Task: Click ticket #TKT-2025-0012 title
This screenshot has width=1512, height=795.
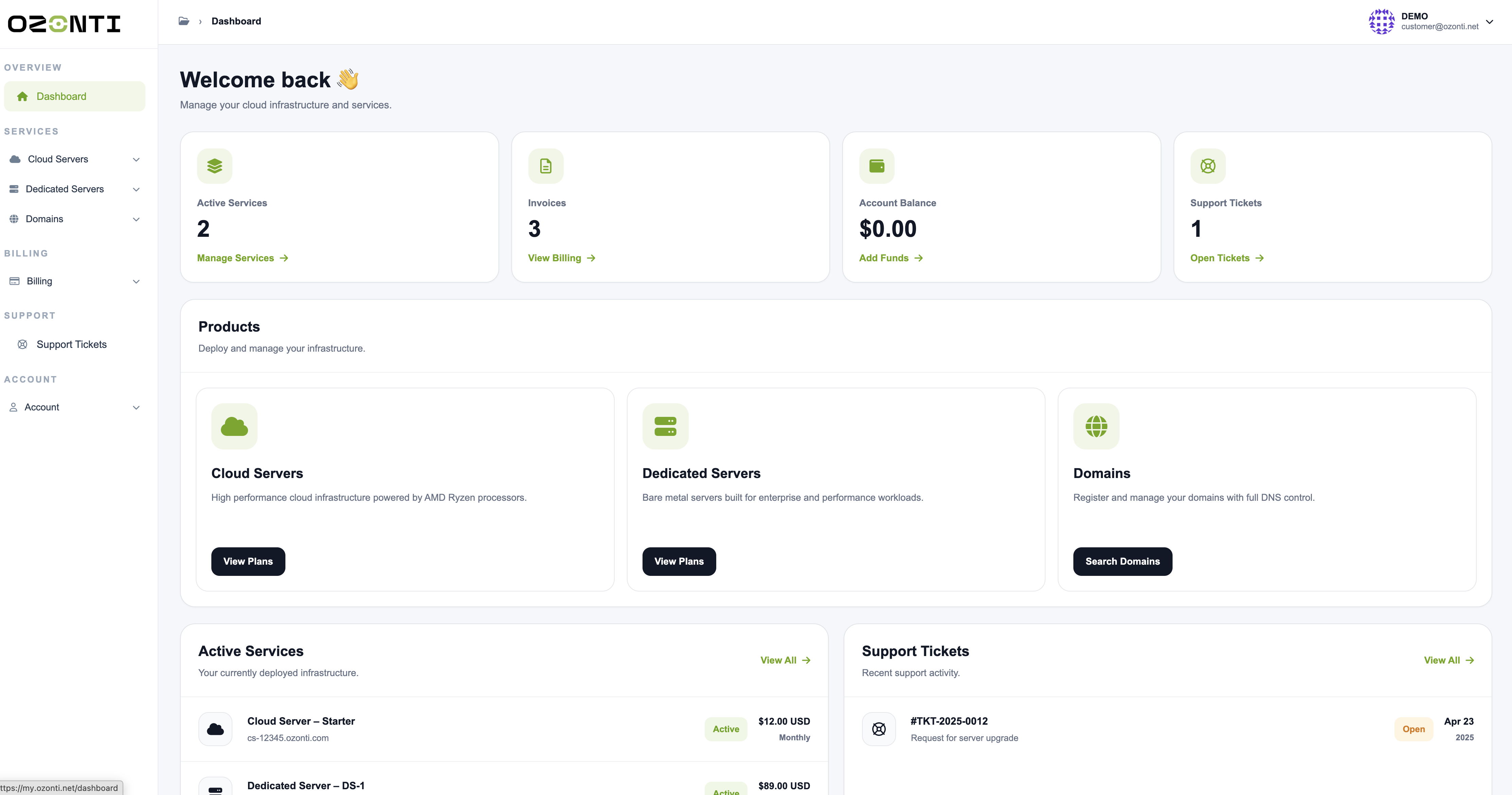Action: coord(949,721)
